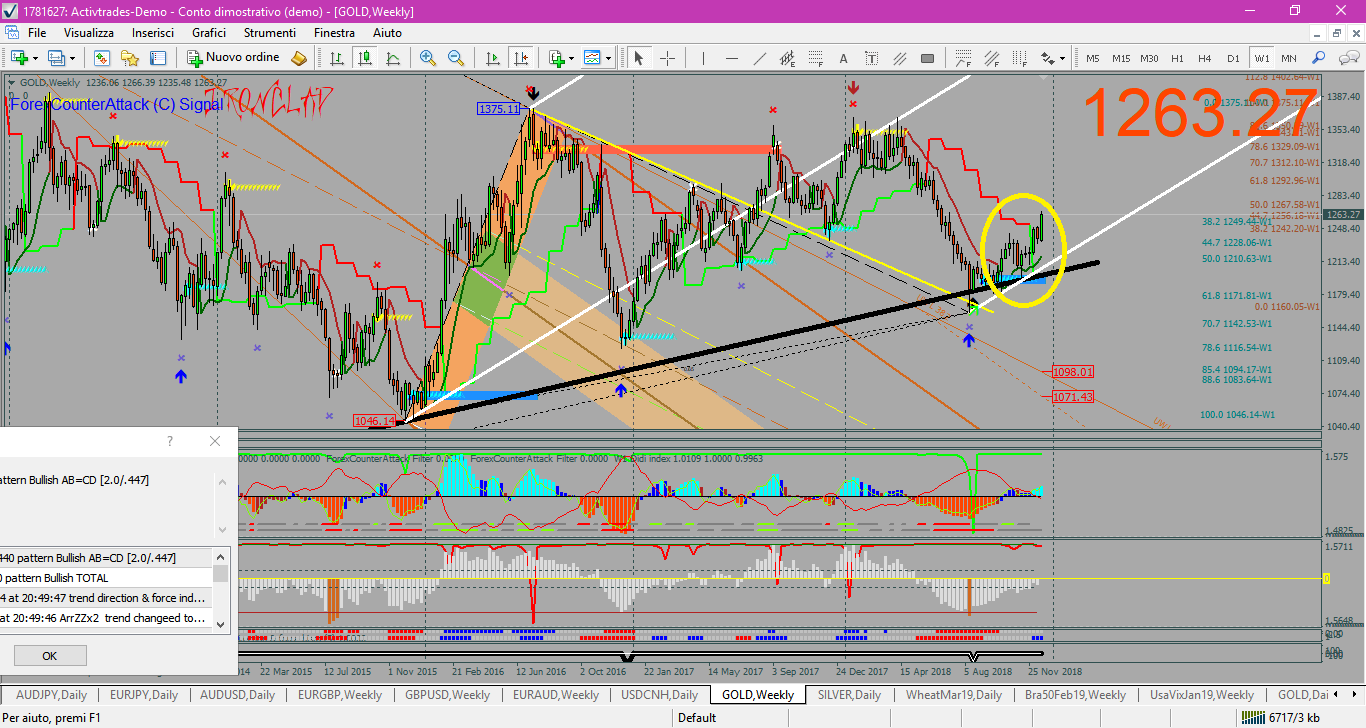Toggle chart shift
The height and width of the screenshot is (728, 1366).
pos(519,58)
